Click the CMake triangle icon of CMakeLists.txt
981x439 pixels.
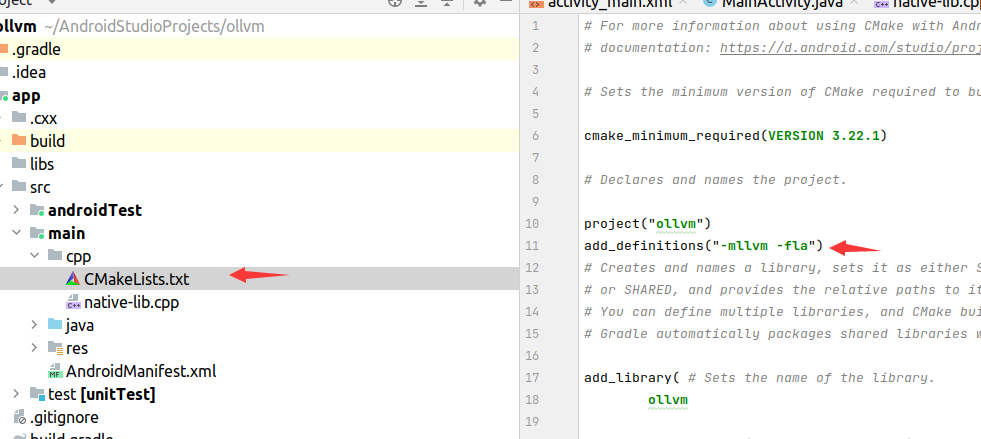click(x=73, y=279)
